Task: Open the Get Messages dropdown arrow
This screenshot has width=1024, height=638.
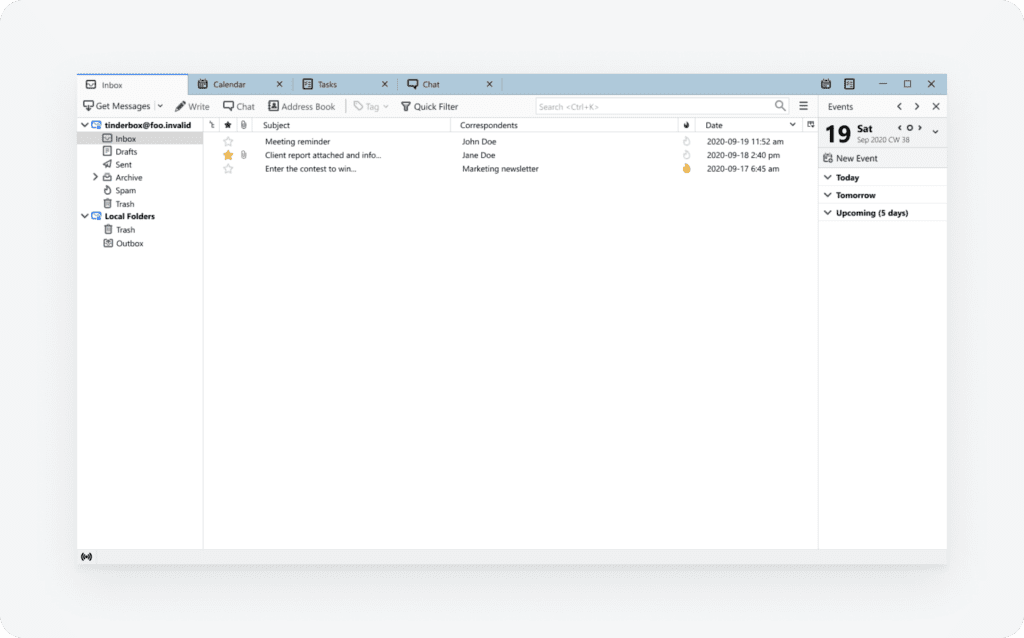Action: pos(160,106)
